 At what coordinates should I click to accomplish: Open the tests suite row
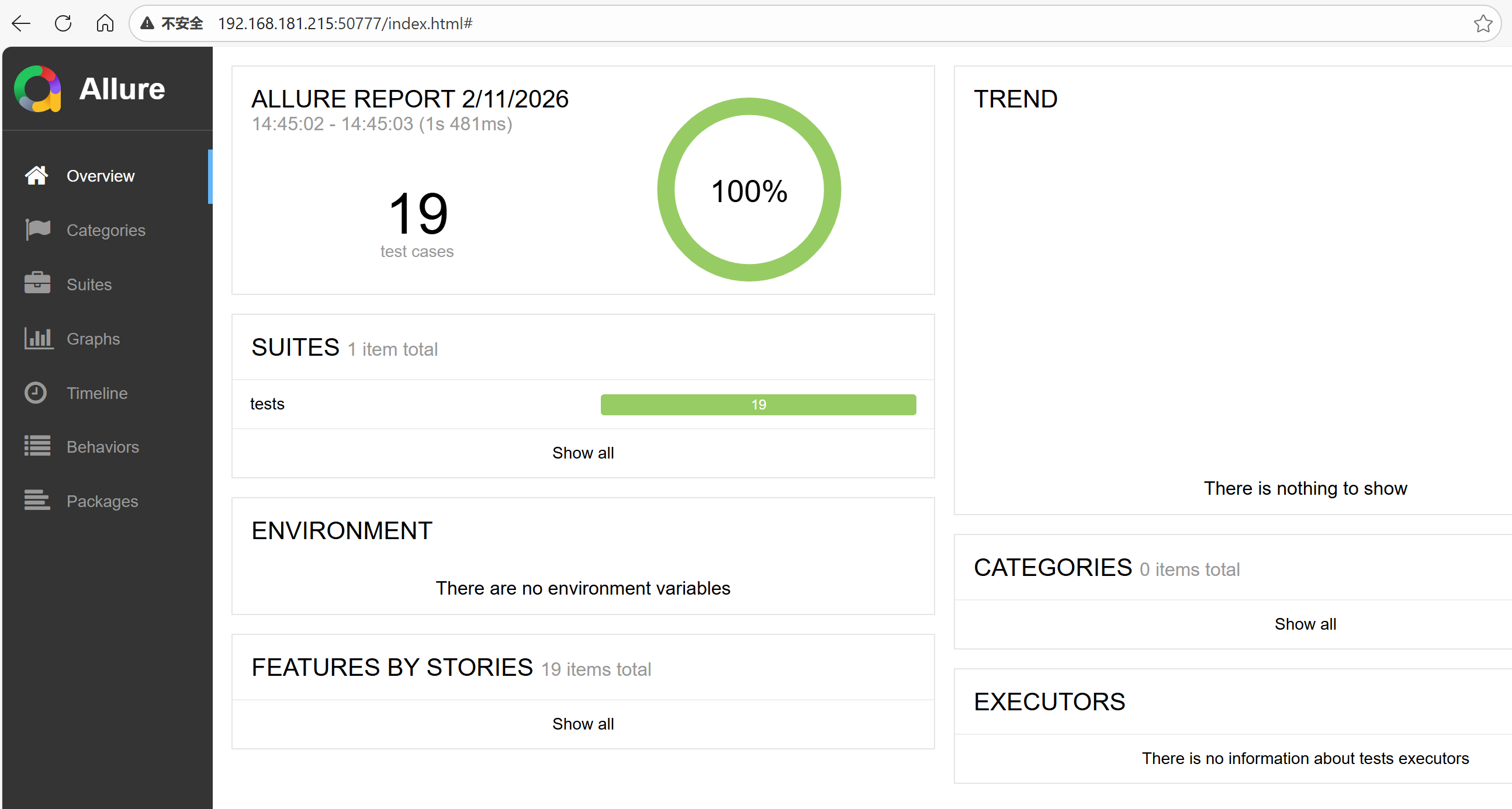[x=267, y=404]
